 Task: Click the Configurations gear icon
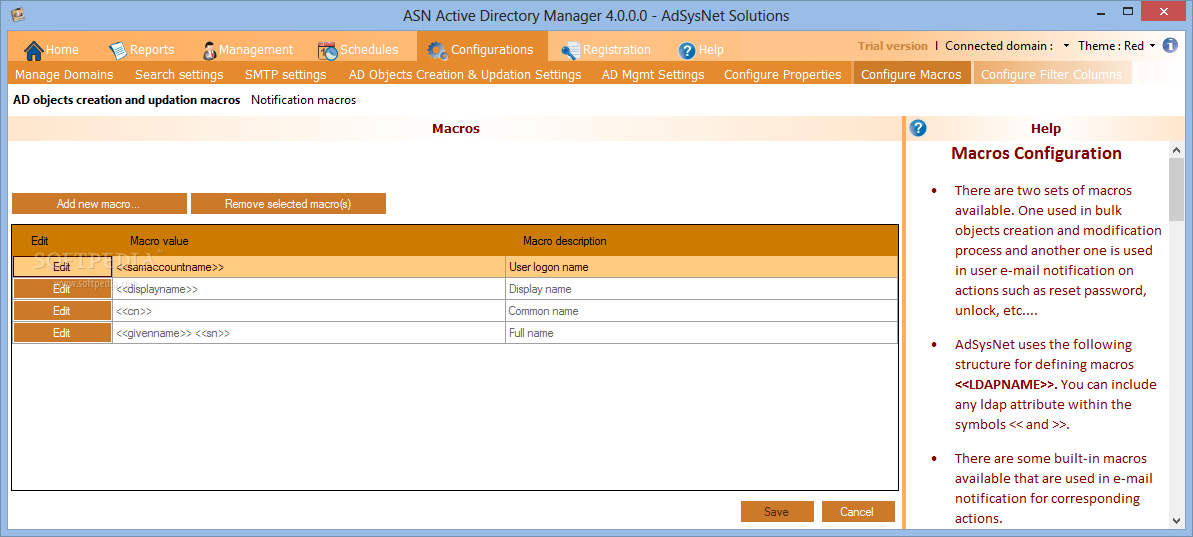[x=437, y=50]
